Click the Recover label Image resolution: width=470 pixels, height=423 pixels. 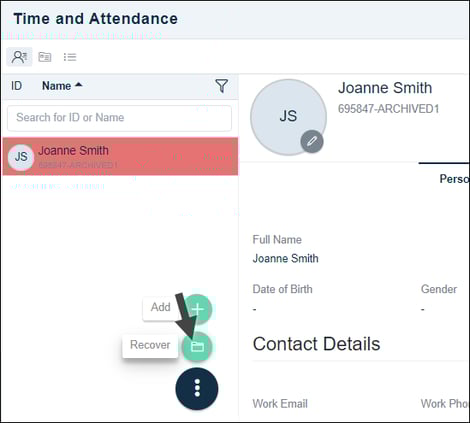(x=150, y=345)
